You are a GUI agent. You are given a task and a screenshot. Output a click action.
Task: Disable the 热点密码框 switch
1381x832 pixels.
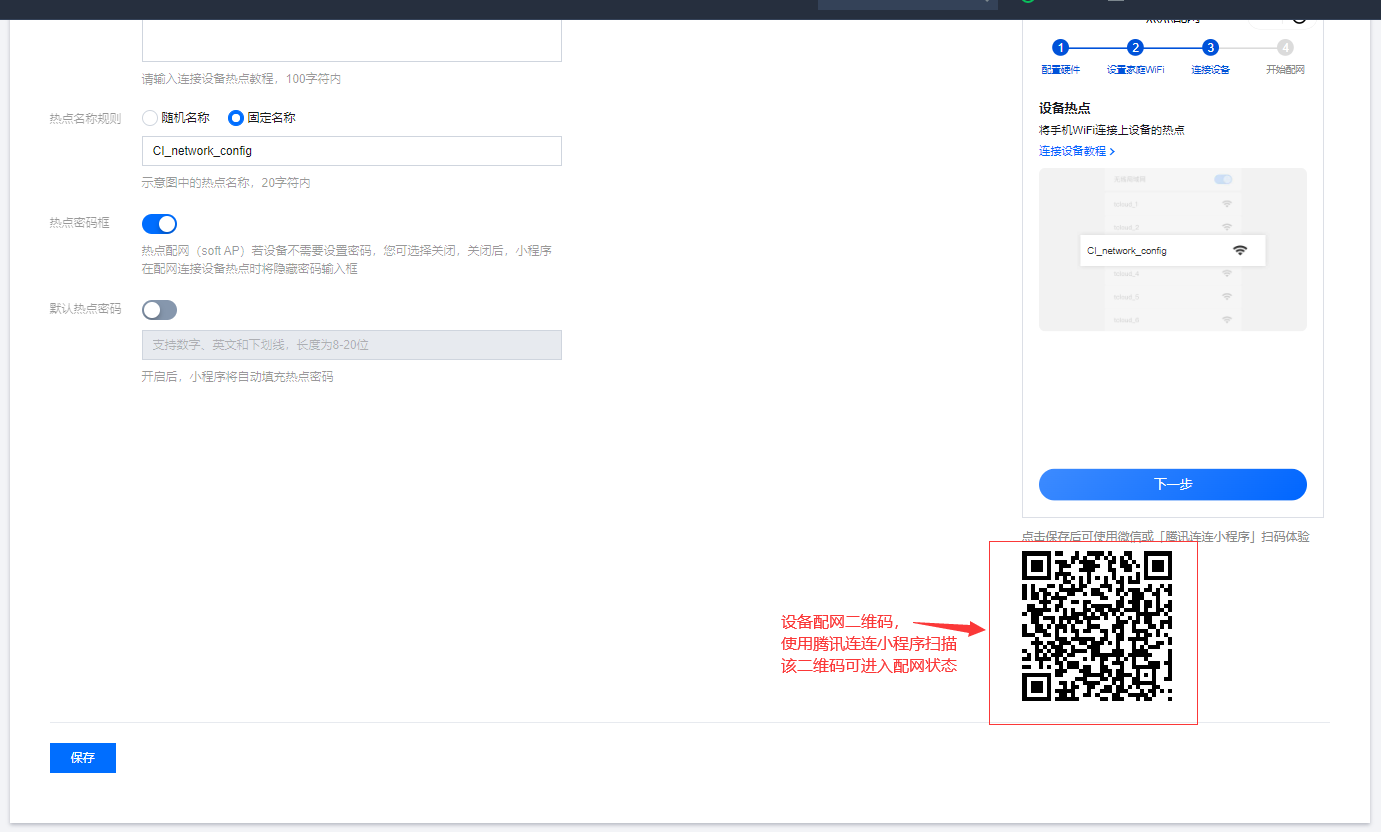pyautogui.click(x=160, y=224)
